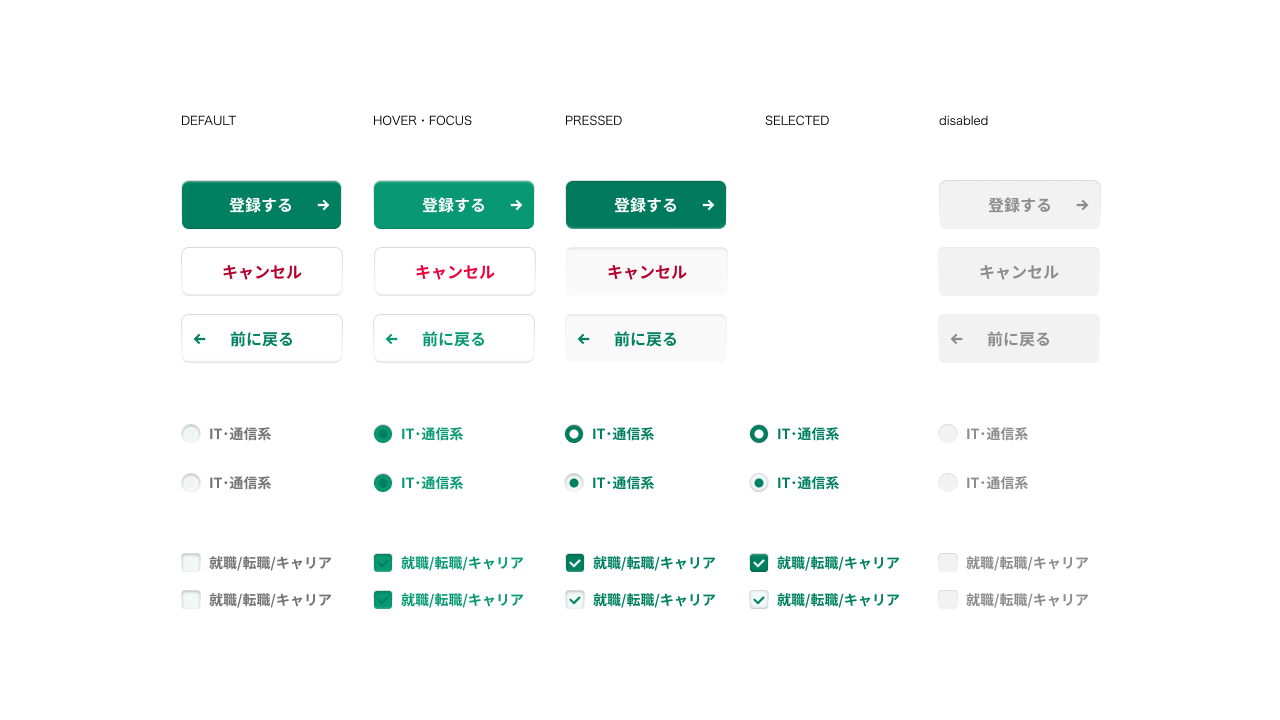Click the grayed-out disabled キャンセル button

tap(1019, 272)
